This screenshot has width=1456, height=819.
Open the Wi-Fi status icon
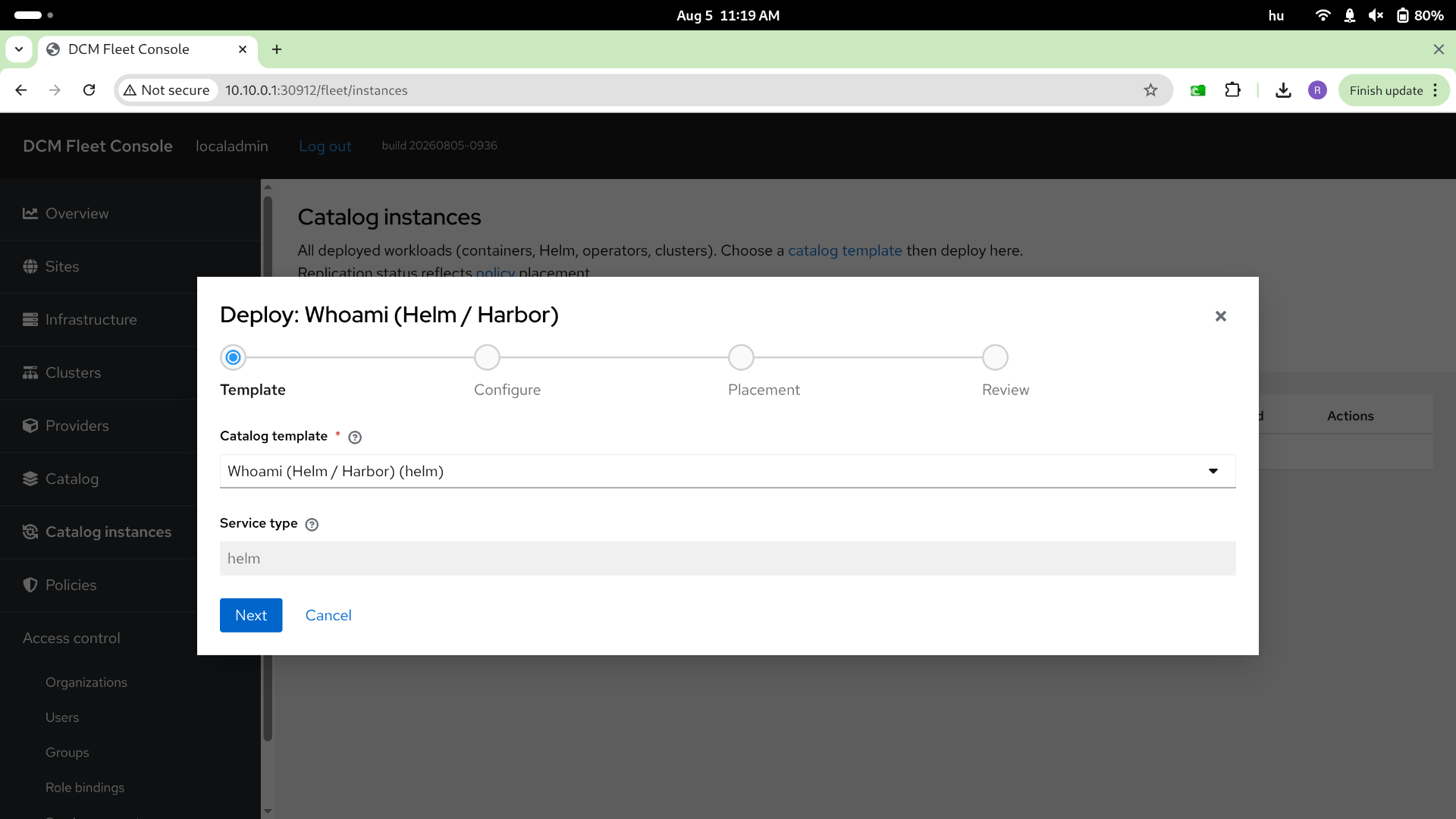[1323, 15]
